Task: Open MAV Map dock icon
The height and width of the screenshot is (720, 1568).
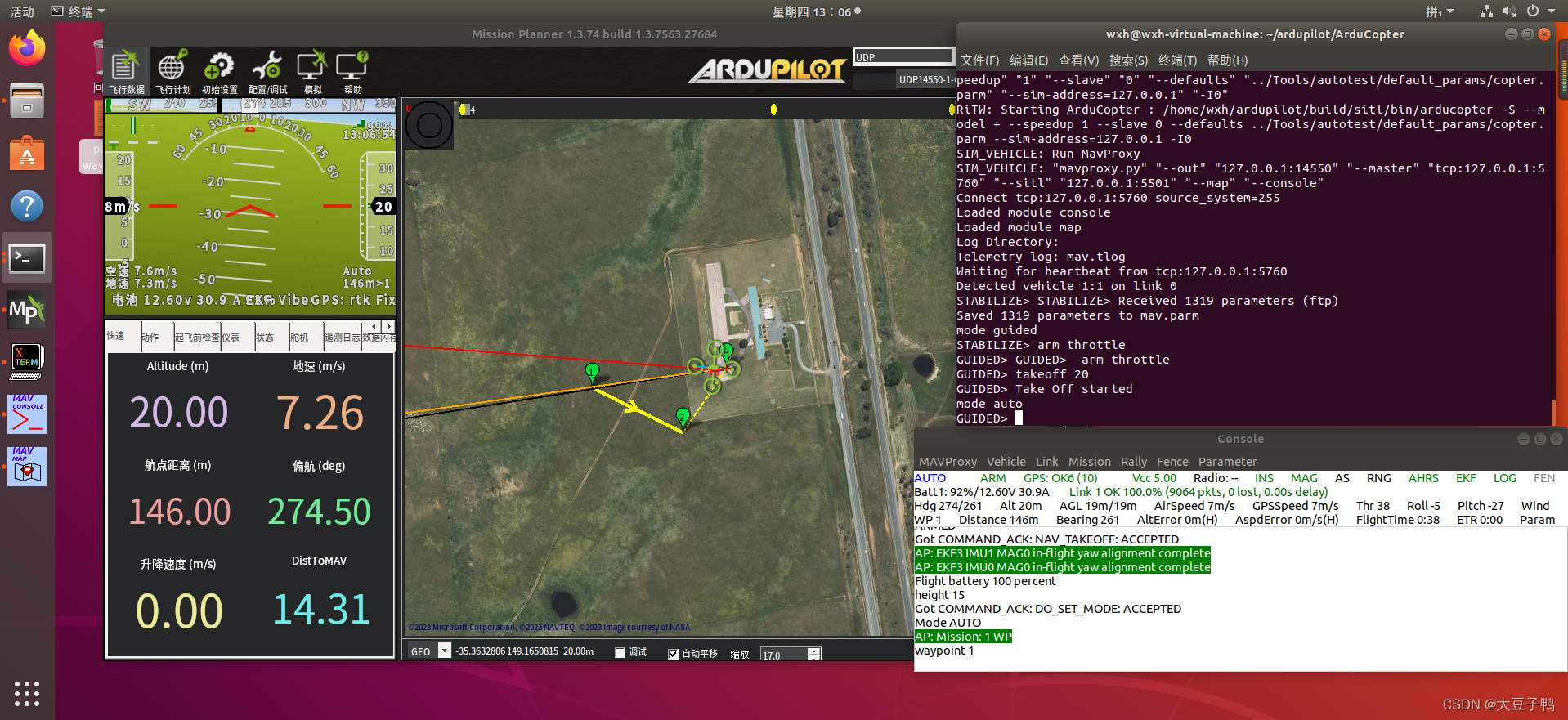Action: pyautogui.click(x=27, y=467)
